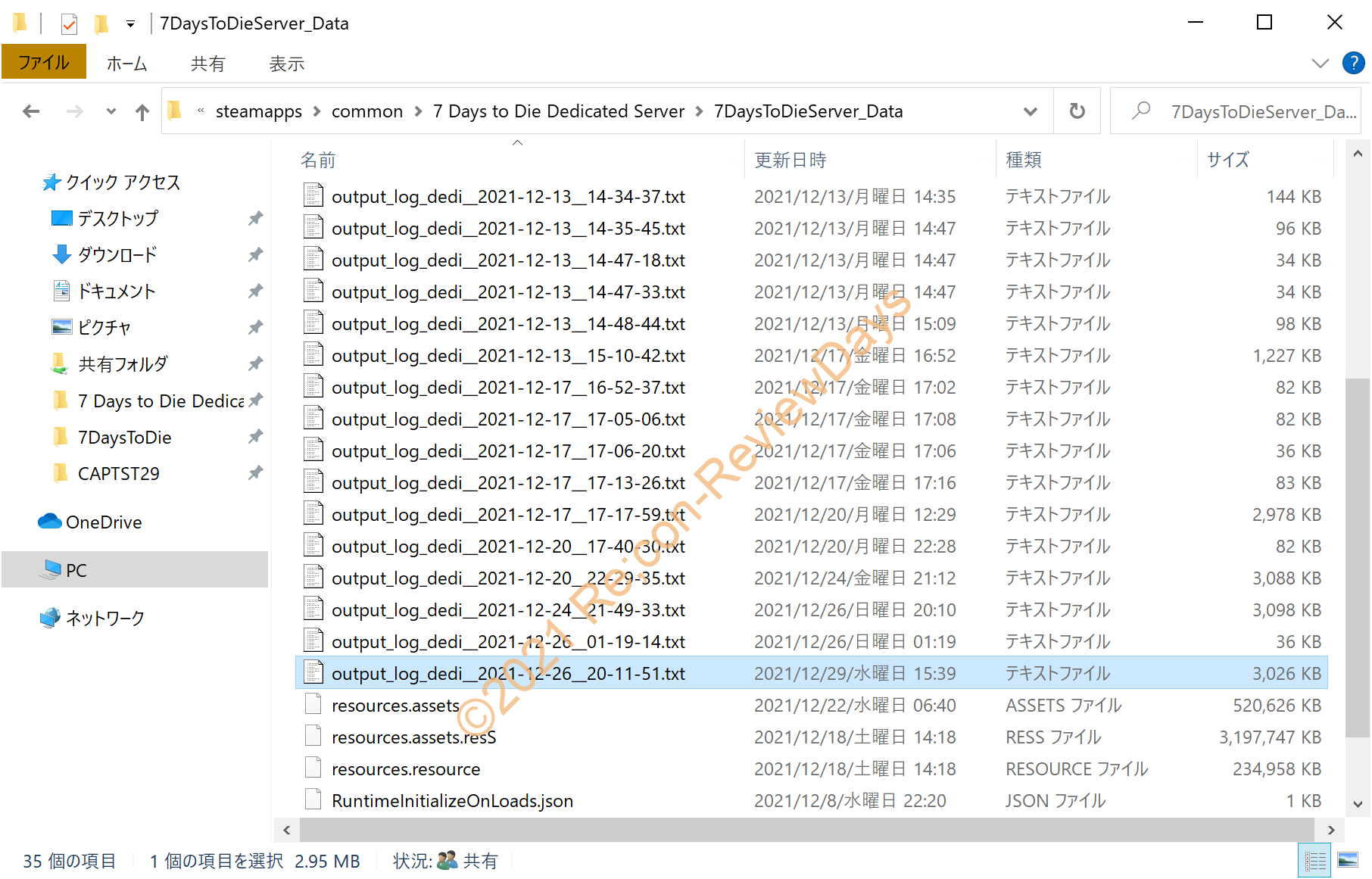Click the vertical scrollbar down arrow
The height and width of the screenshot is (879, 1372).
(1358, 804)
